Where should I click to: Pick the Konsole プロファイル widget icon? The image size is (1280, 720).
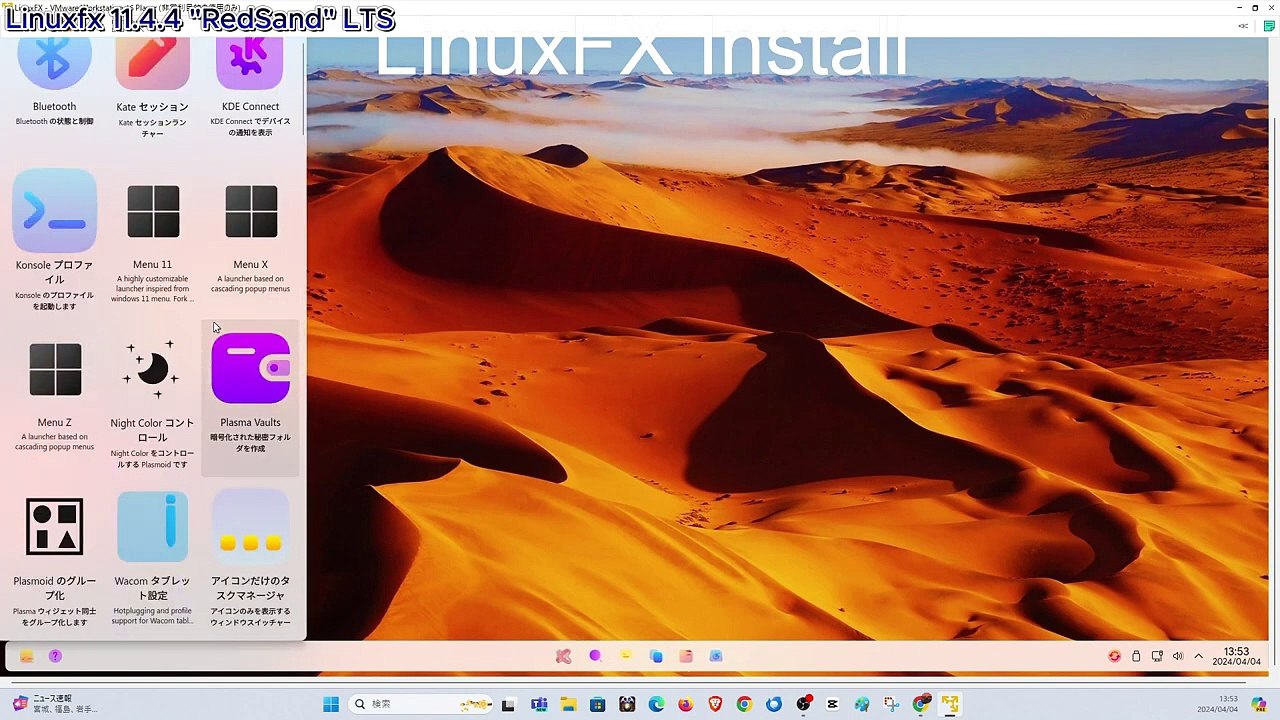click(55, 211)
